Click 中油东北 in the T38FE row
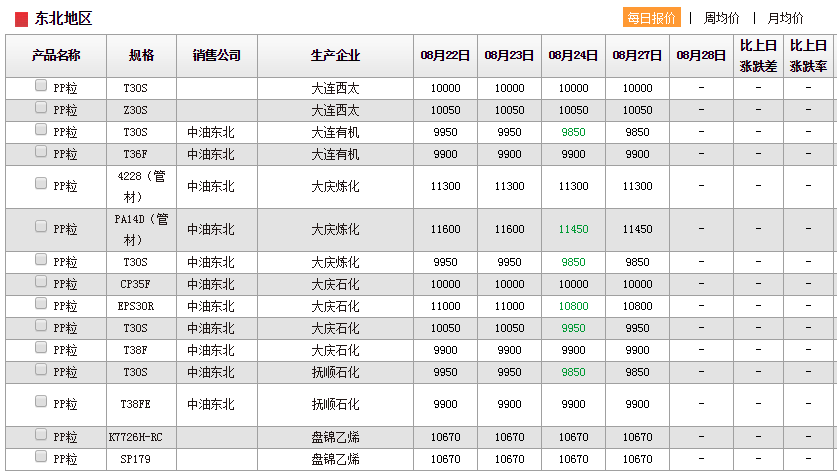 (211, 404)
